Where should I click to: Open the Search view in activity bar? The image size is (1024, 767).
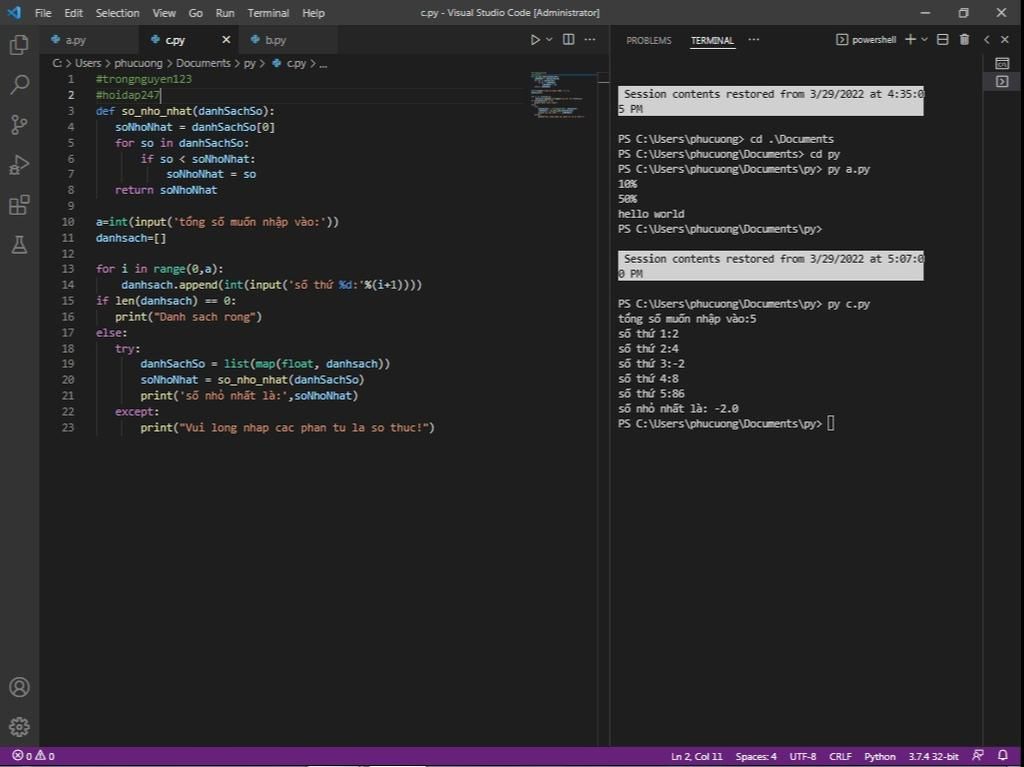[19, 84]
